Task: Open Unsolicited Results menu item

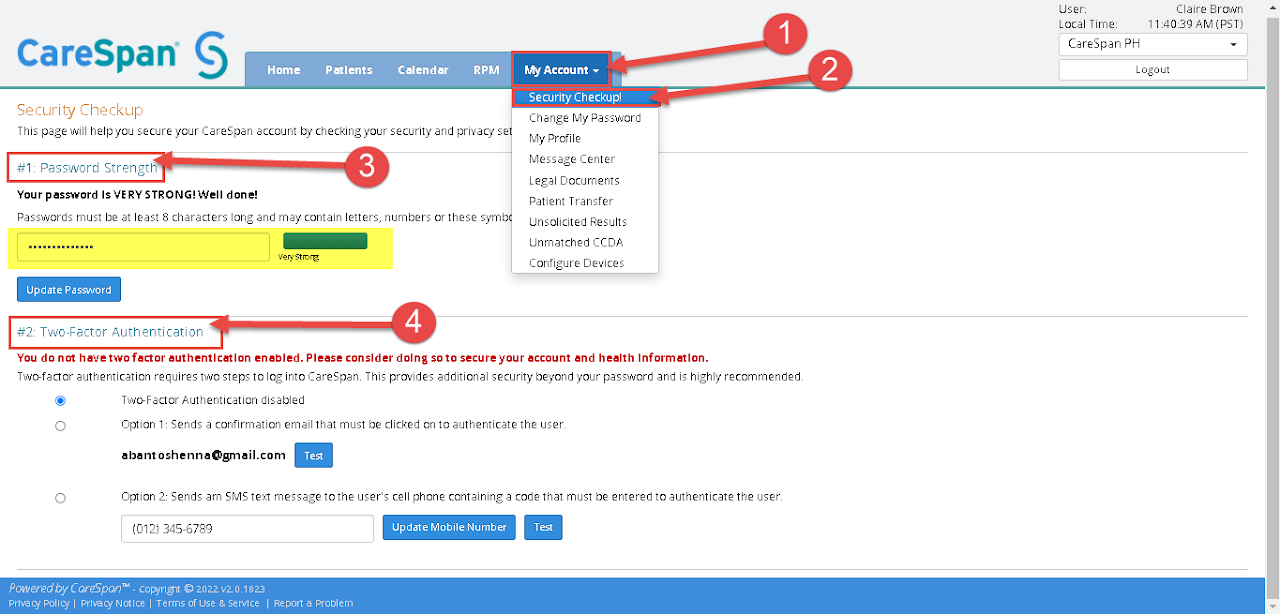Action: pyautogui.click(x=578, y=222)
